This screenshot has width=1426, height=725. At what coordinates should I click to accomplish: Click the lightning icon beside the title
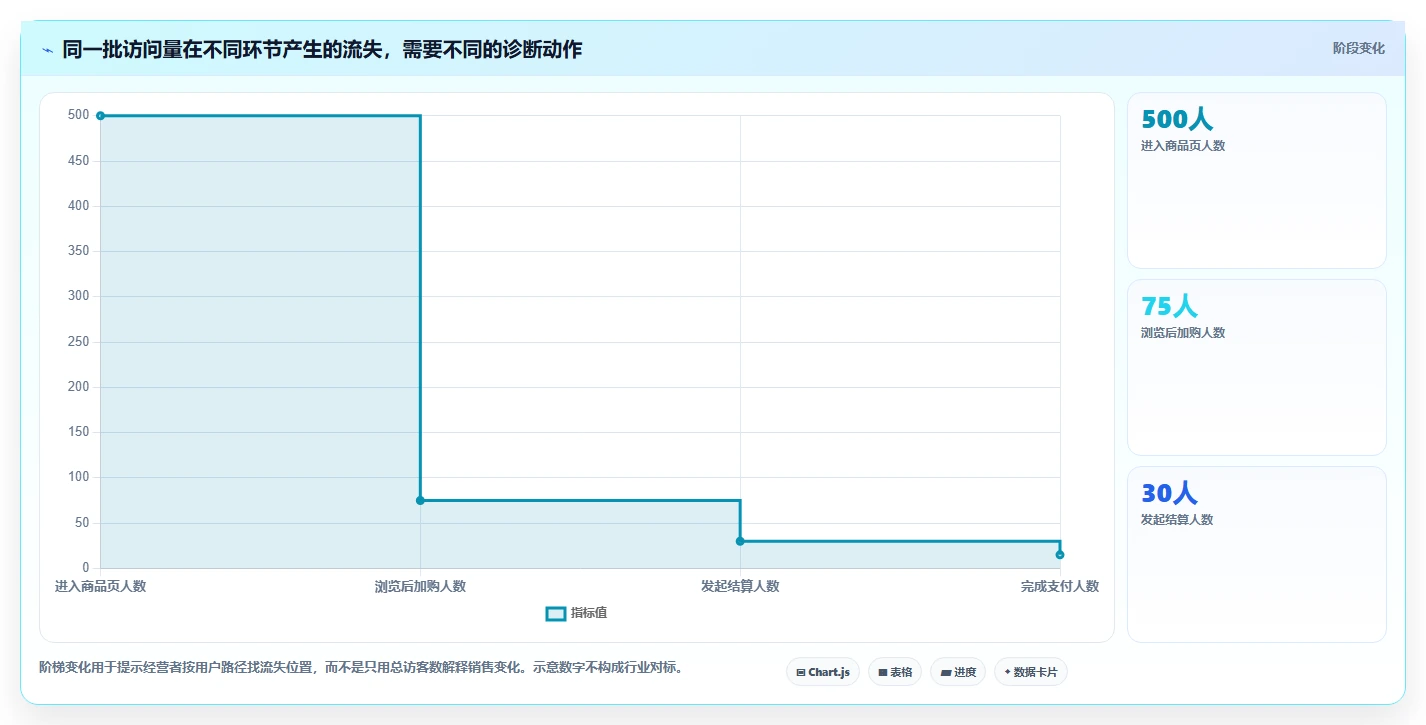pos(48,50)
